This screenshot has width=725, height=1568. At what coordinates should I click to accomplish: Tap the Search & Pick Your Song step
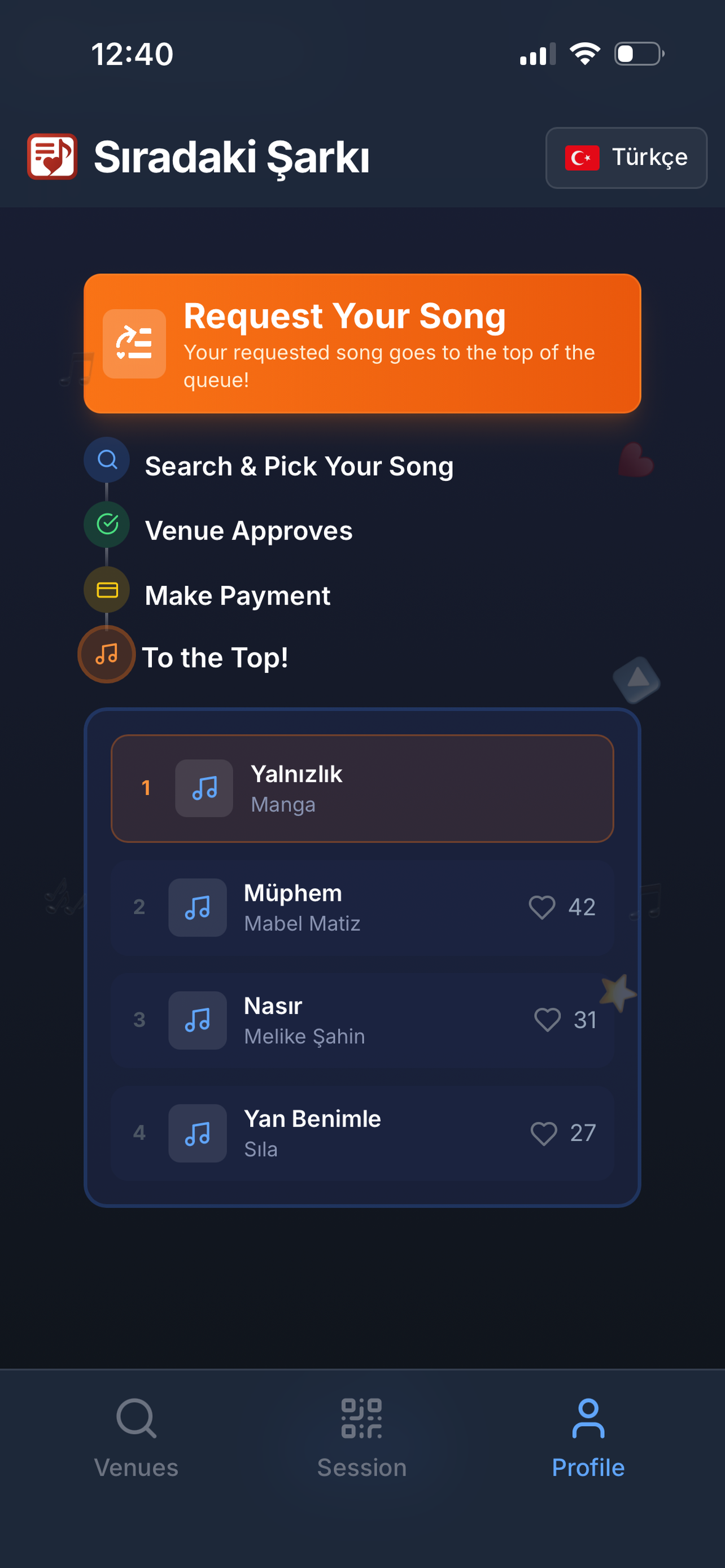(x=299, y=466)
